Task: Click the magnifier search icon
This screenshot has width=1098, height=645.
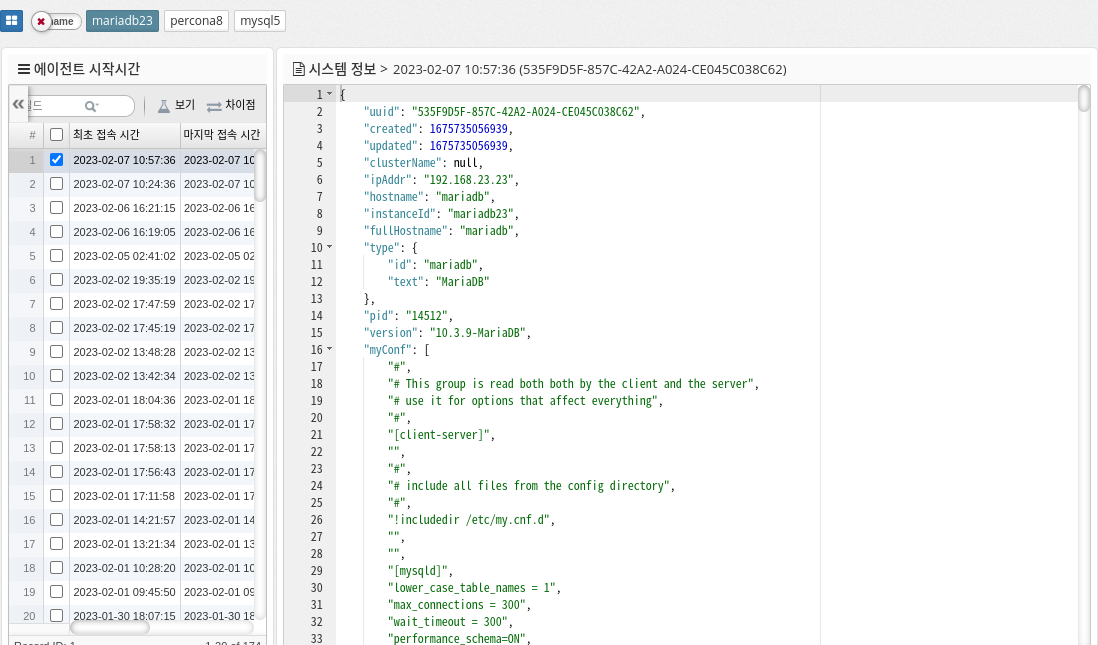Action: 91,106
